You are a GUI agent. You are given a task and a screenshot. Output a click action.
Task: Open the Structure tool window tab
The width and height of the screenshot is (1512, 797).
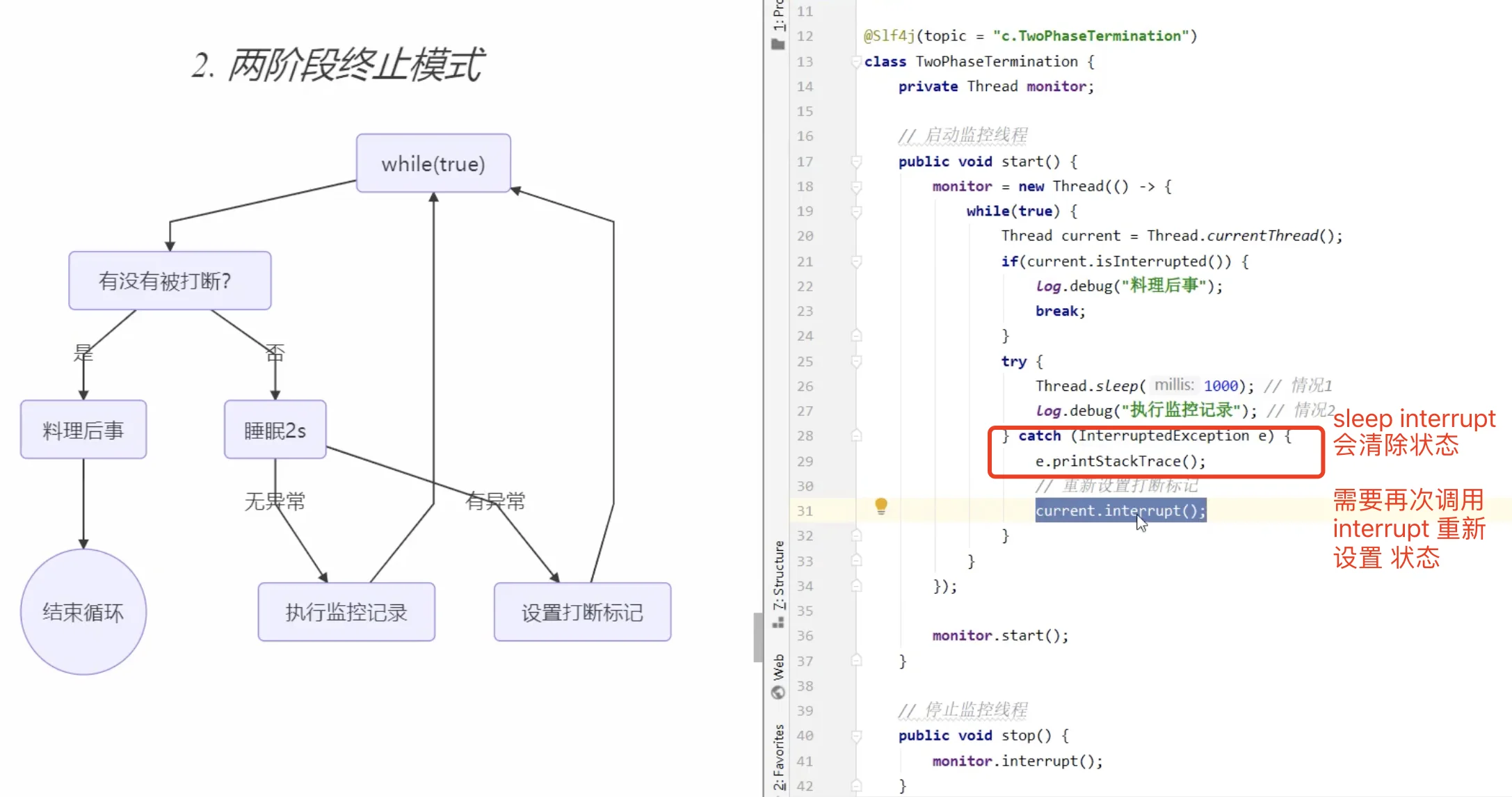(x=778, y=575)
